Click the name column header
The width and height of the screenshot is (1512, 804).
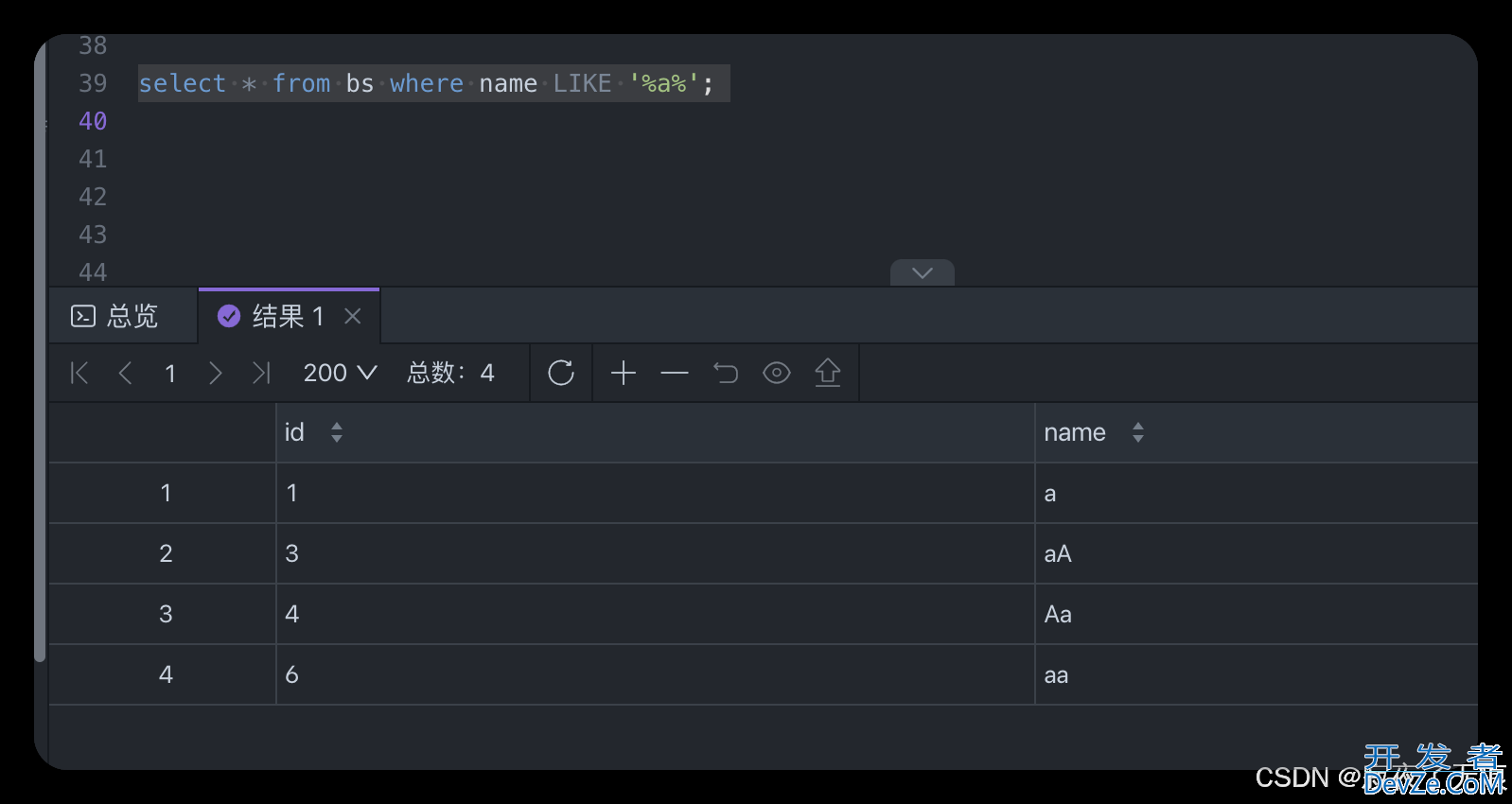(x=1257, y=432)
